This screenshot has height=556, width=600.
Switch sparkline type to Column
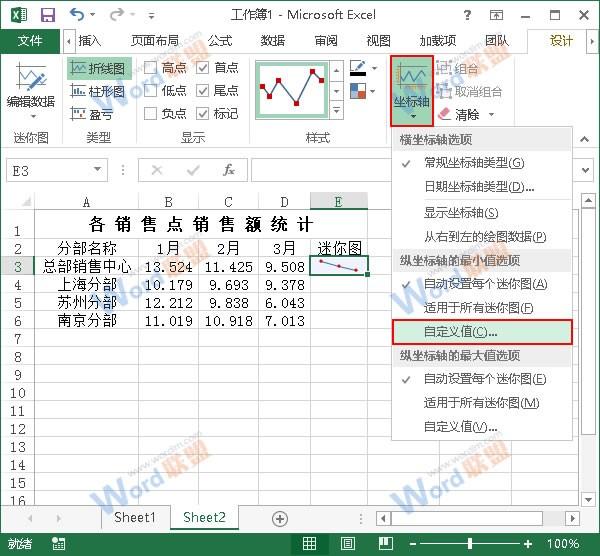point(98,91)
